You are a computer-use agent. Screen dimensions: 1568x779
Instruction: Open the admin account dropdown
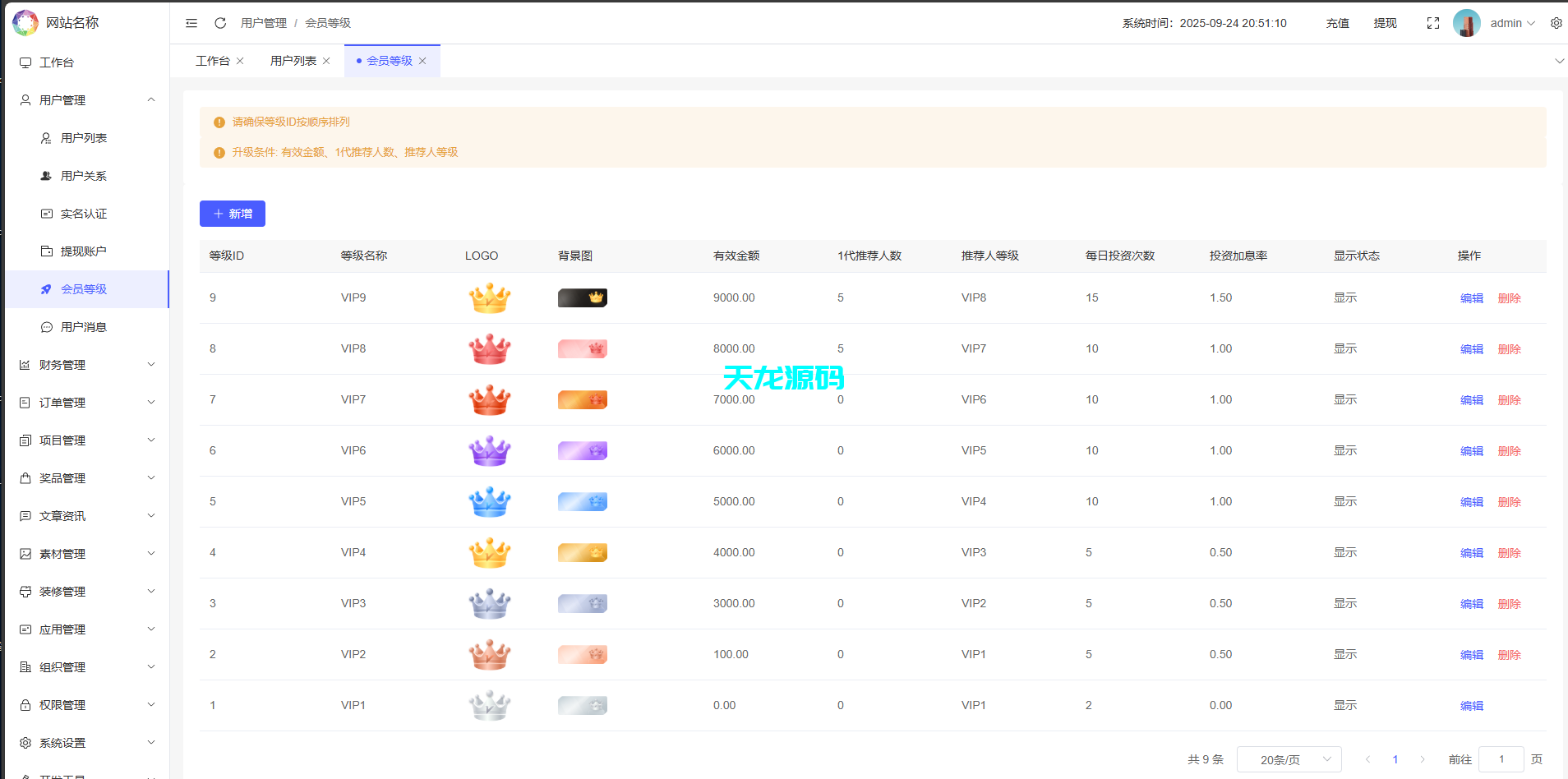(1506, 23)
